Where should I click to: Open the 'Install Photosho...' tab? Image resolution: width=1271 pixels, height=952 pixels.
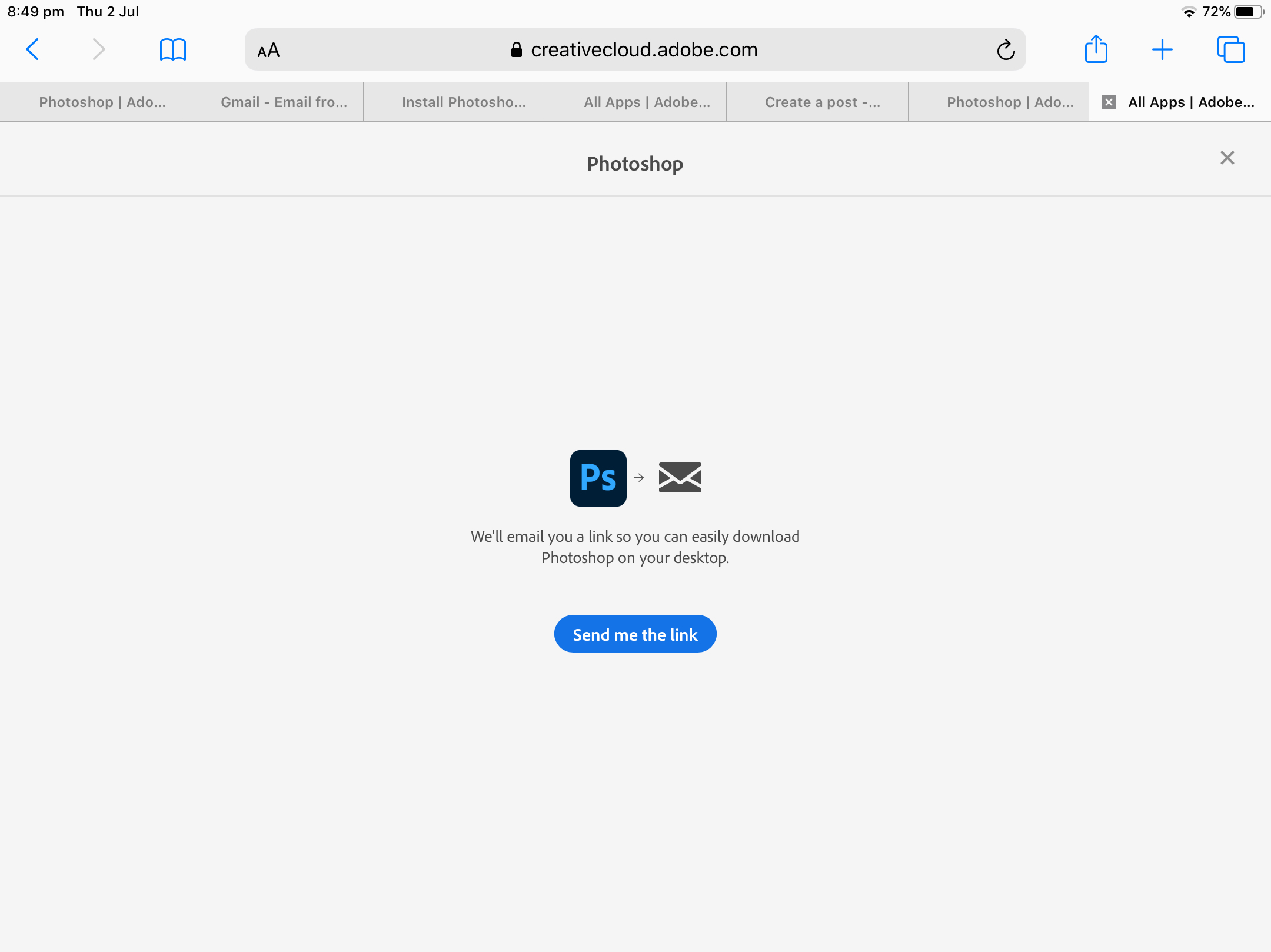(464, 101)
